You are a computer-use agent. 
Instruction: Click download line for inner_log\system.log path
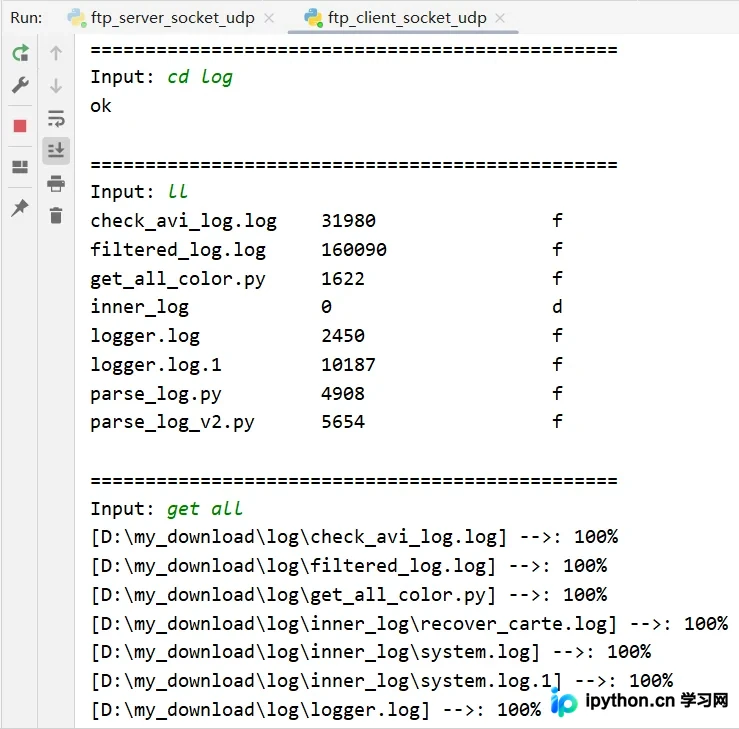point(371,652)
